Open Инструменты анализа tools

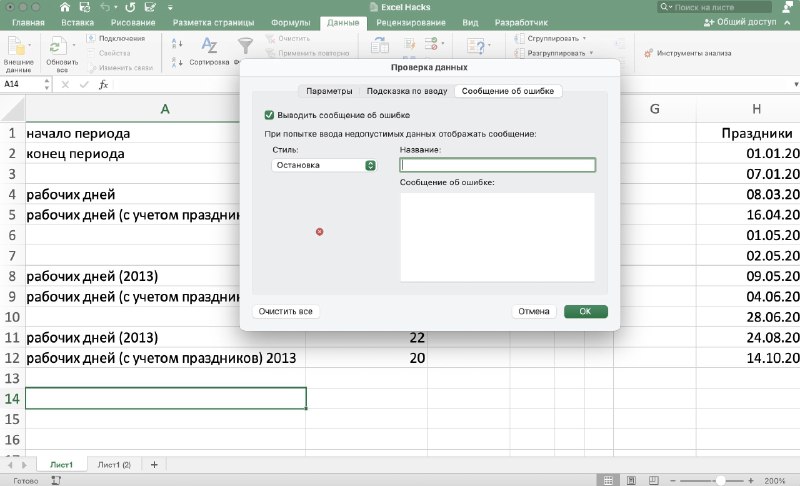click(687, 53)
